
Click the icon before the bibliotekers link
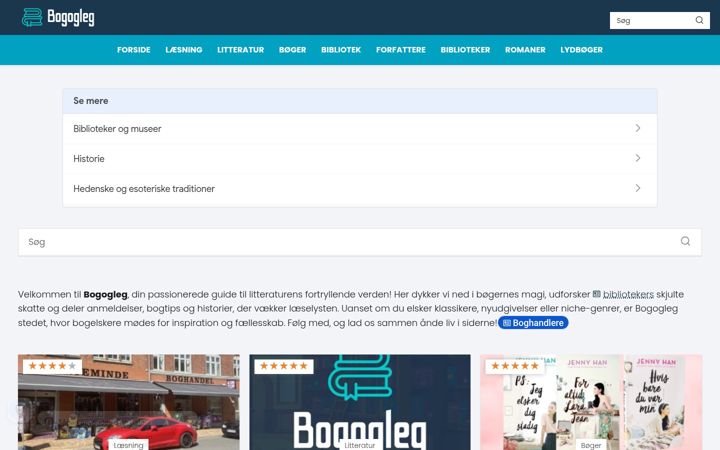pyautogui.click(x=596, y=294)
